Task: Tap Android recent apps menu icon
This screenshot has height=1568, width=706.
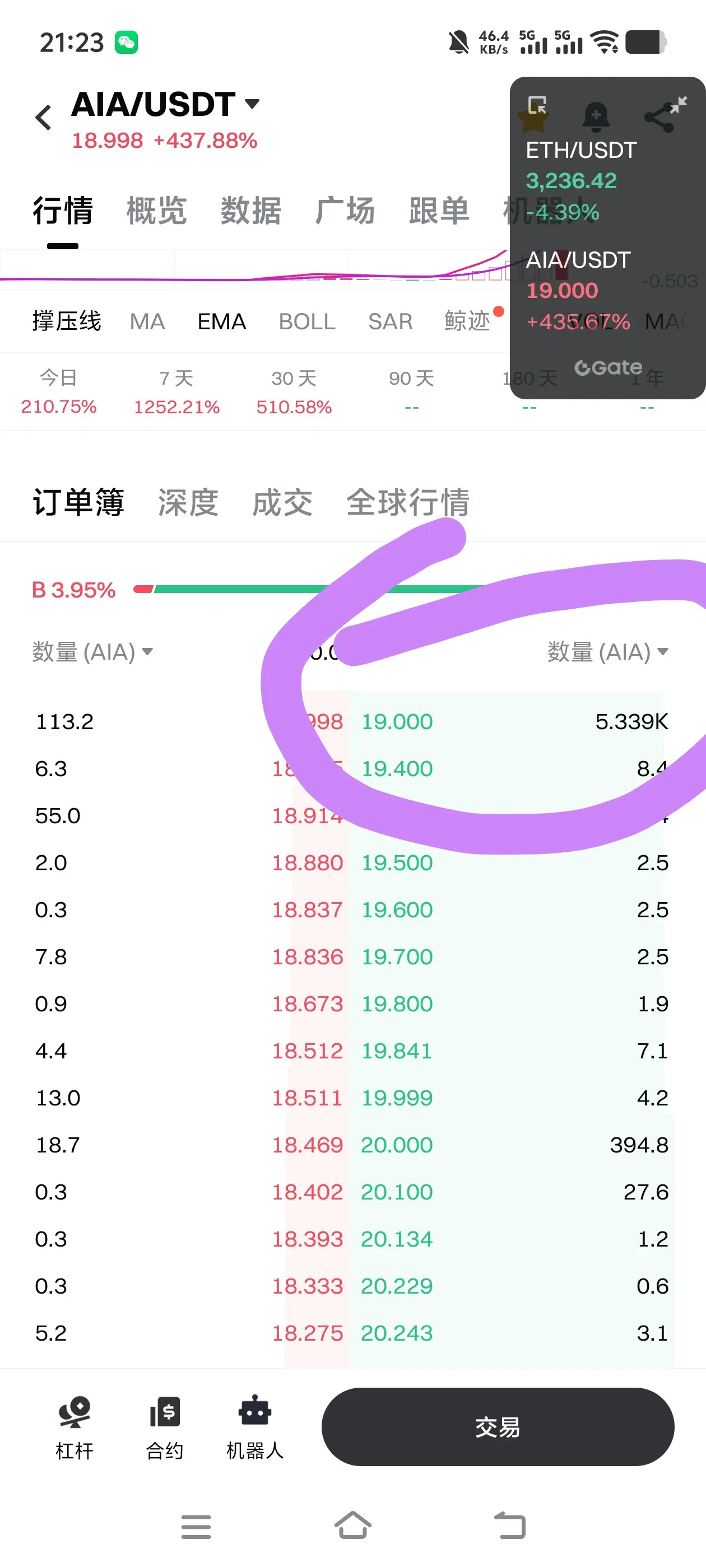Action: [196, 1526]
